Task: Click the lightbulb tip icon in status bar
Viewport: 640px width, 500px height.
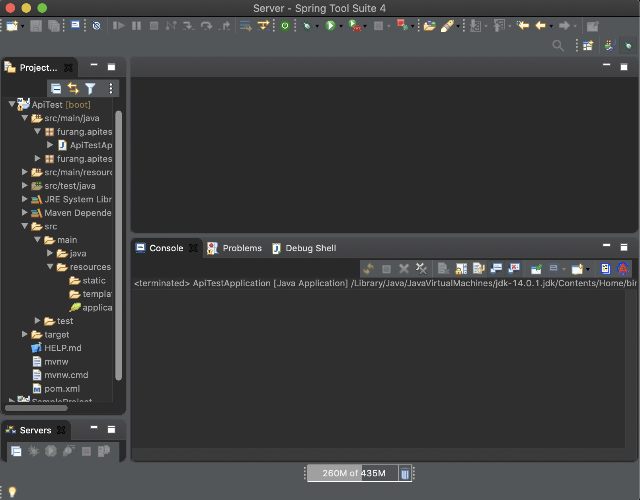Action: [12, 491]
